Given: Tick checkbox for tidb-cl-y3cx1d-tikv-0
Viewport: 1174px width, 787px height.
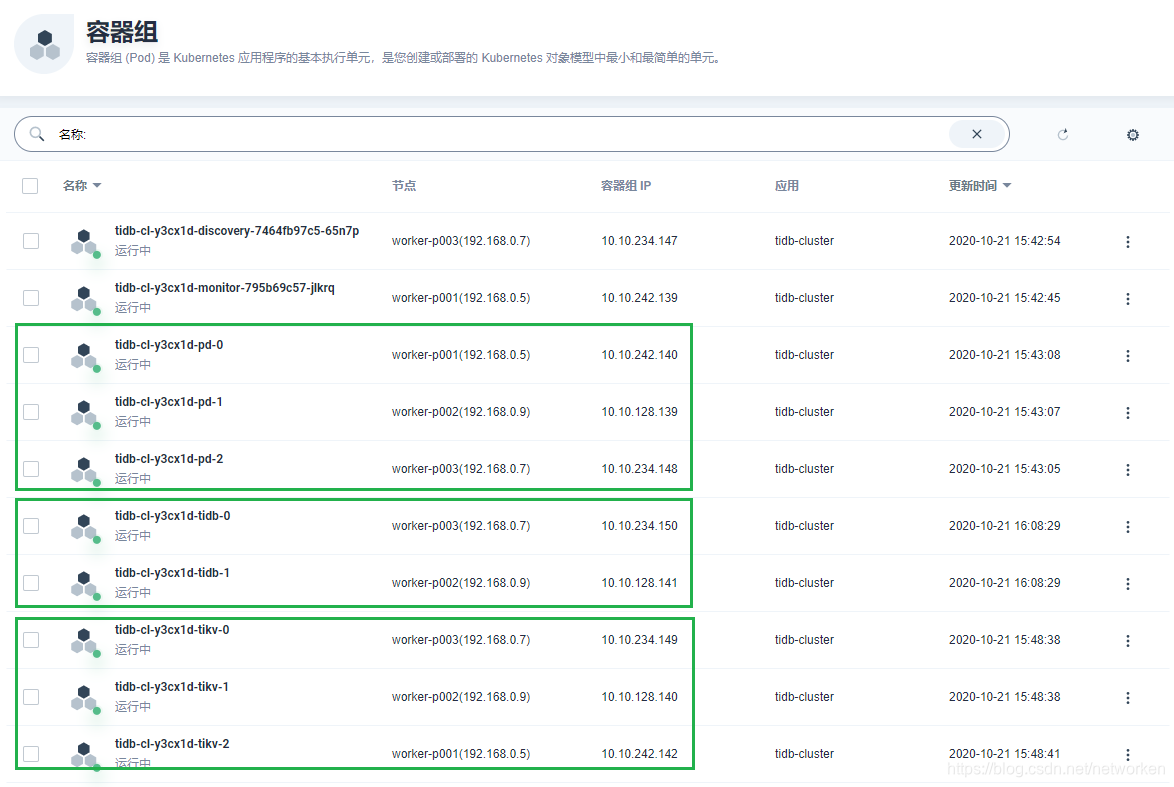Looking at the screenshot, I should point(31,639).
